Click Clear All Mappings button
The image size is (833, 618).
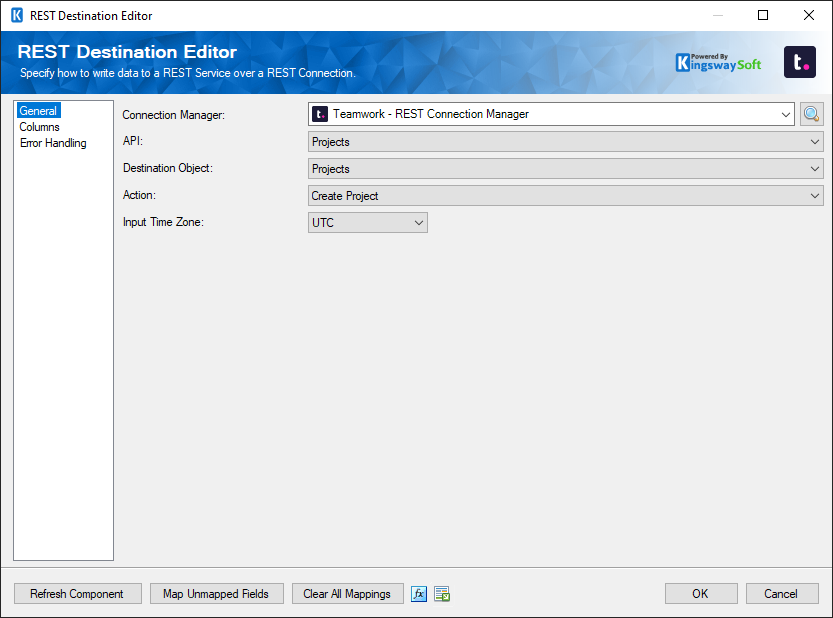tap(347, 594)
